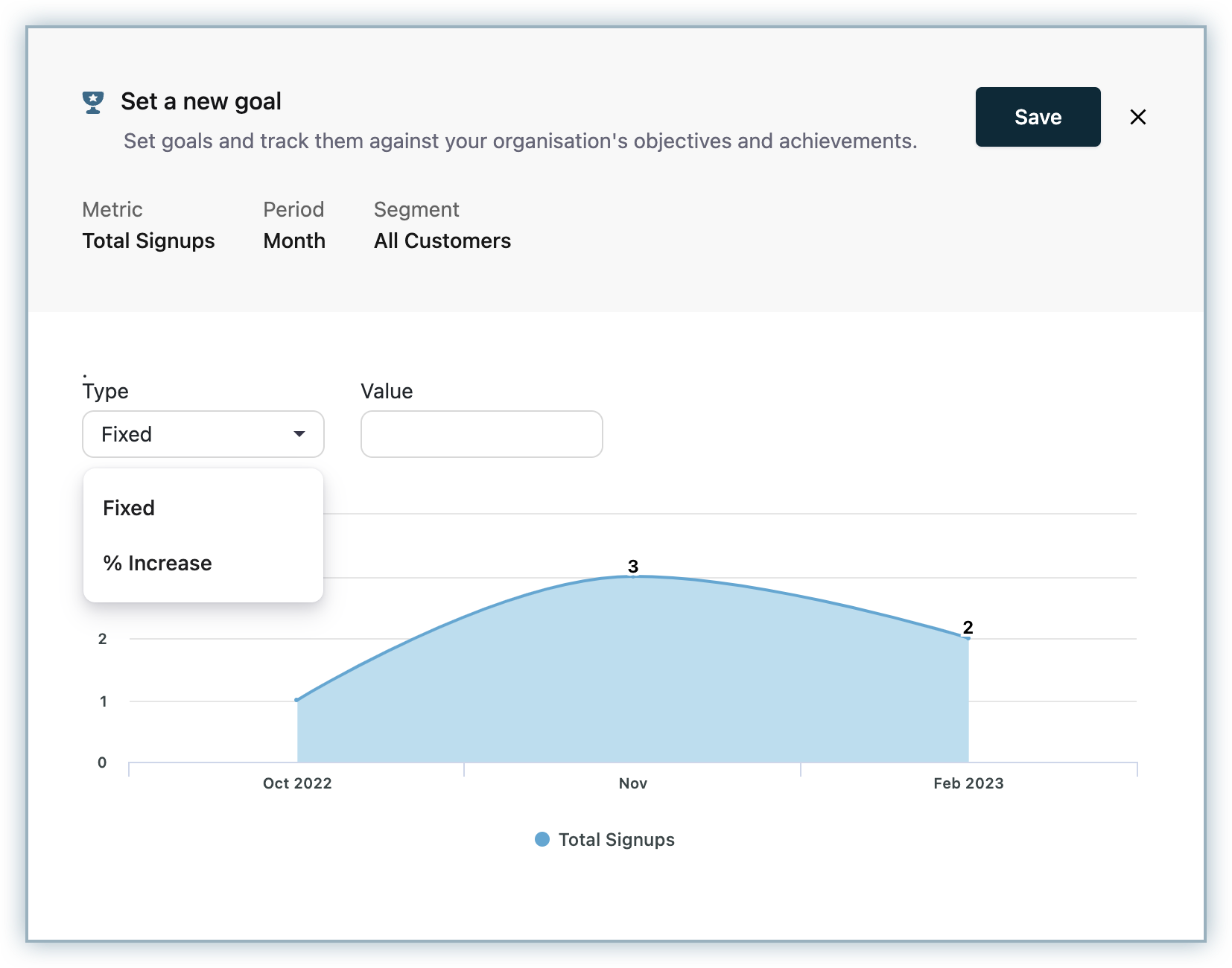Focus the Value input field
The height and width of the screenshot is (968, 1232).
481,434
